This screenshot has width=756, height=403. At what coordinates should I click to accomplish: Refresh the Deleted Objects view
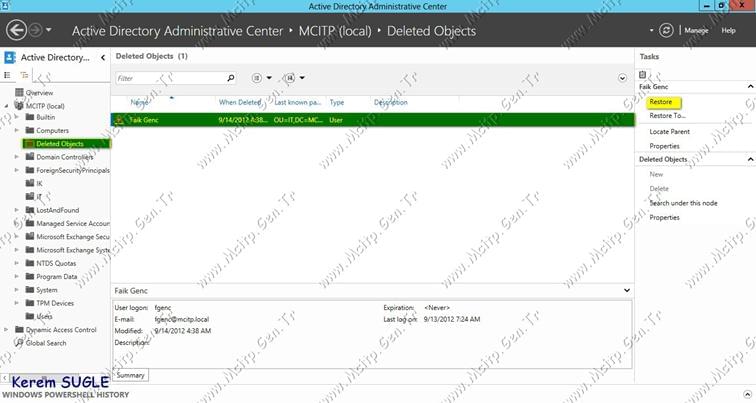coord(666,30)
